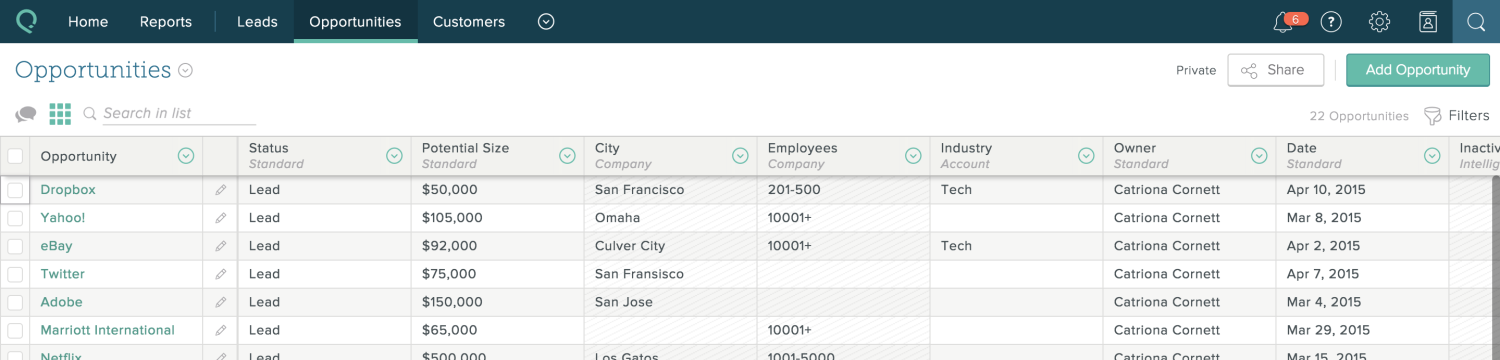Screen dimensions: 1500x360
Task: Open the help question mark icon
Action: [x=1331, y=22]
